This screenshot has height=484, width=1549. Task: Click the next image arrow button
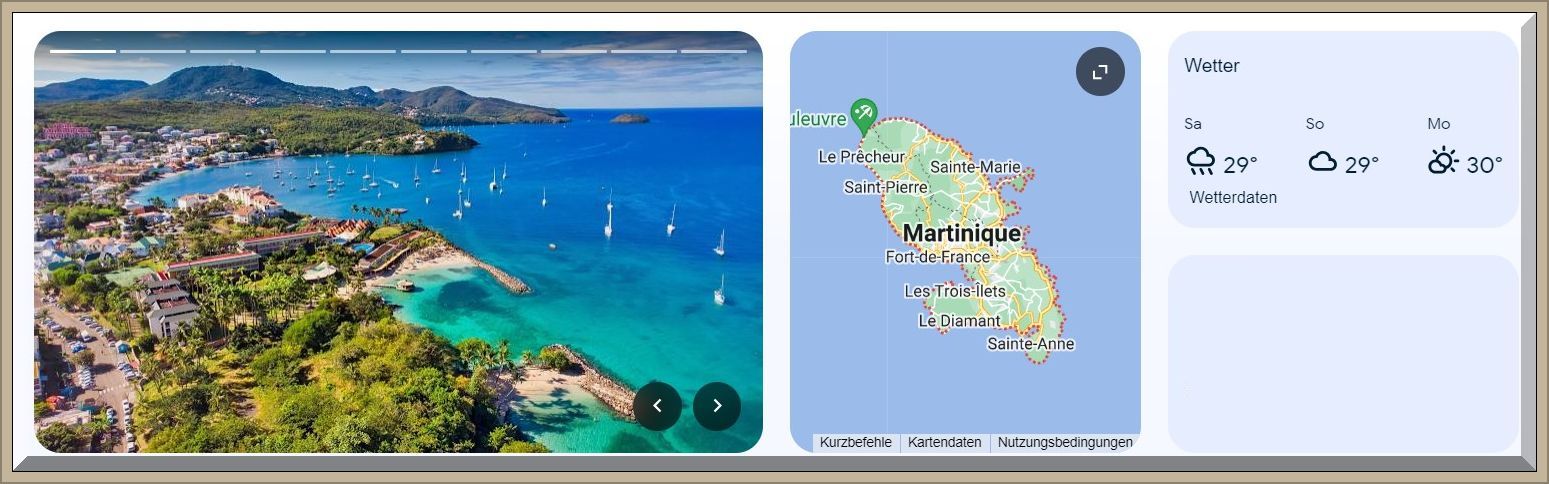(x=716, y=406)
